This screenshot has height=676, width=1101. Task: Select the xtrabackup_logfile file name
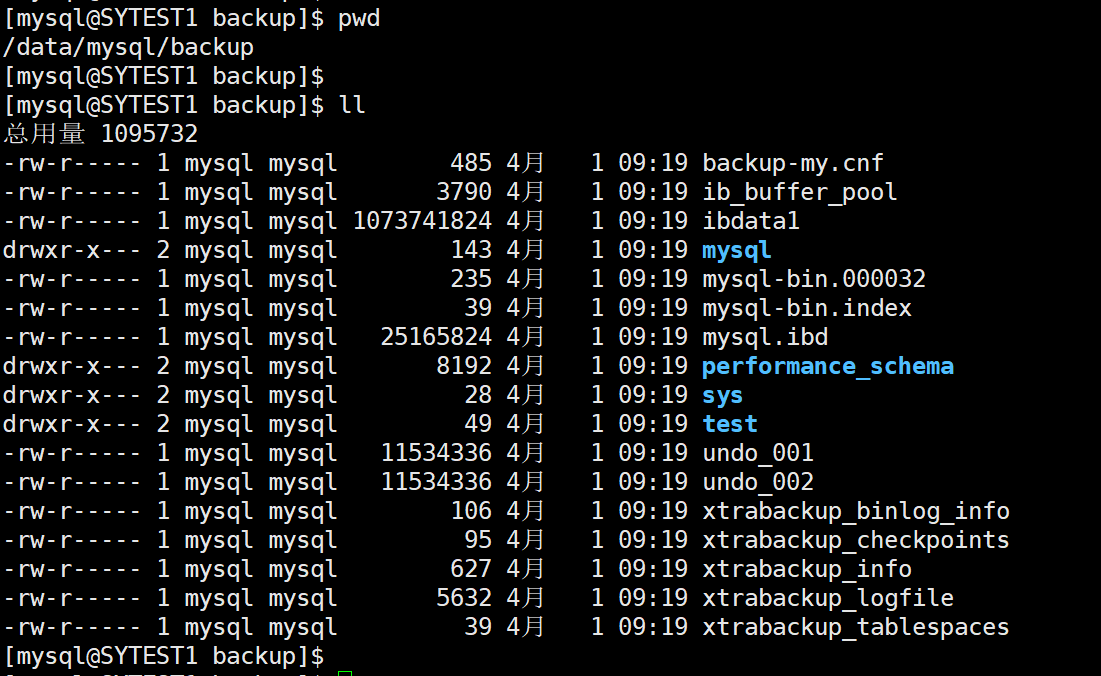[828, 597]
